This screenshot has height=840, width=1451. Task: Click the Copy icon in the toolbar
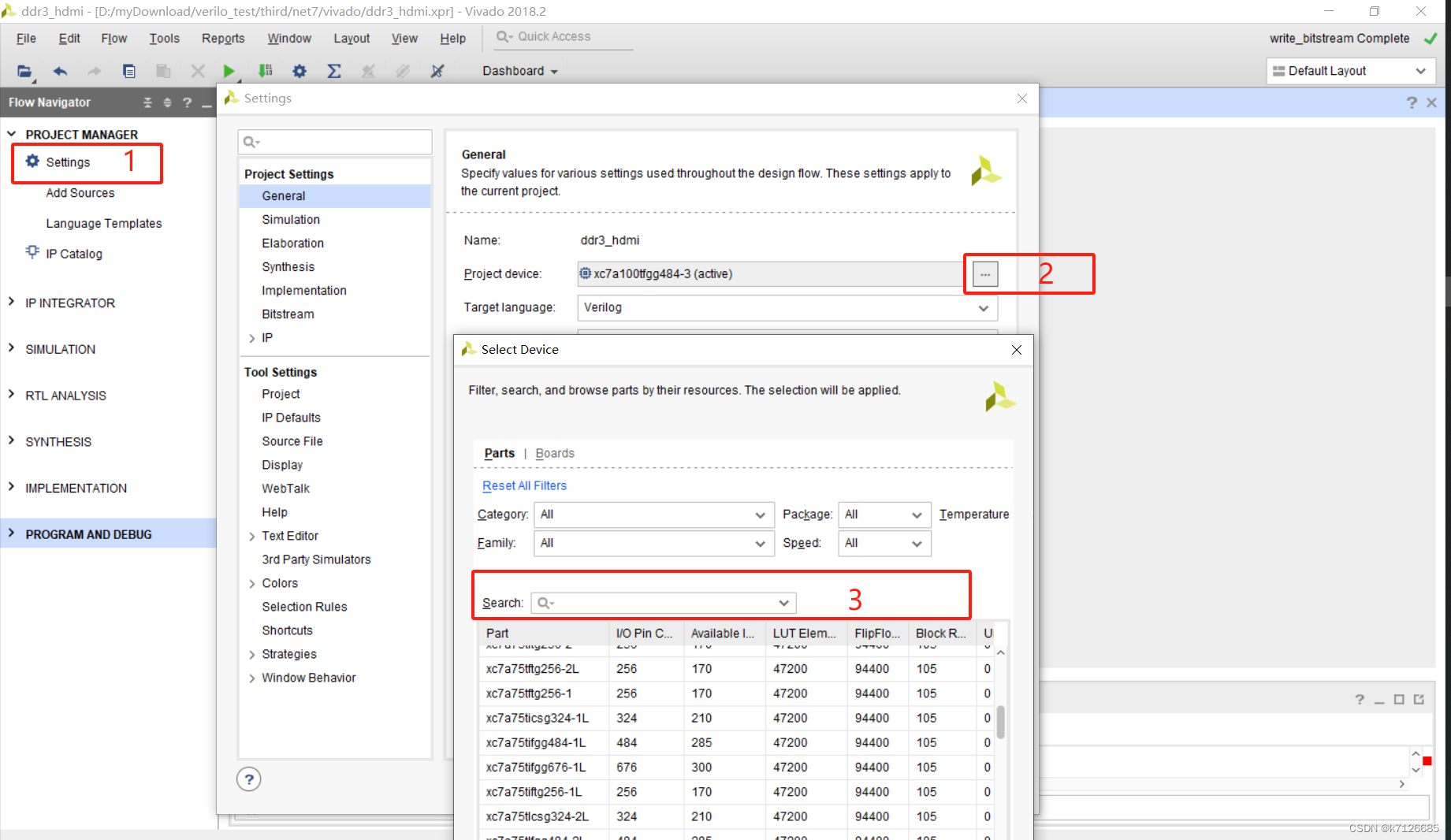tap(129, 71)
